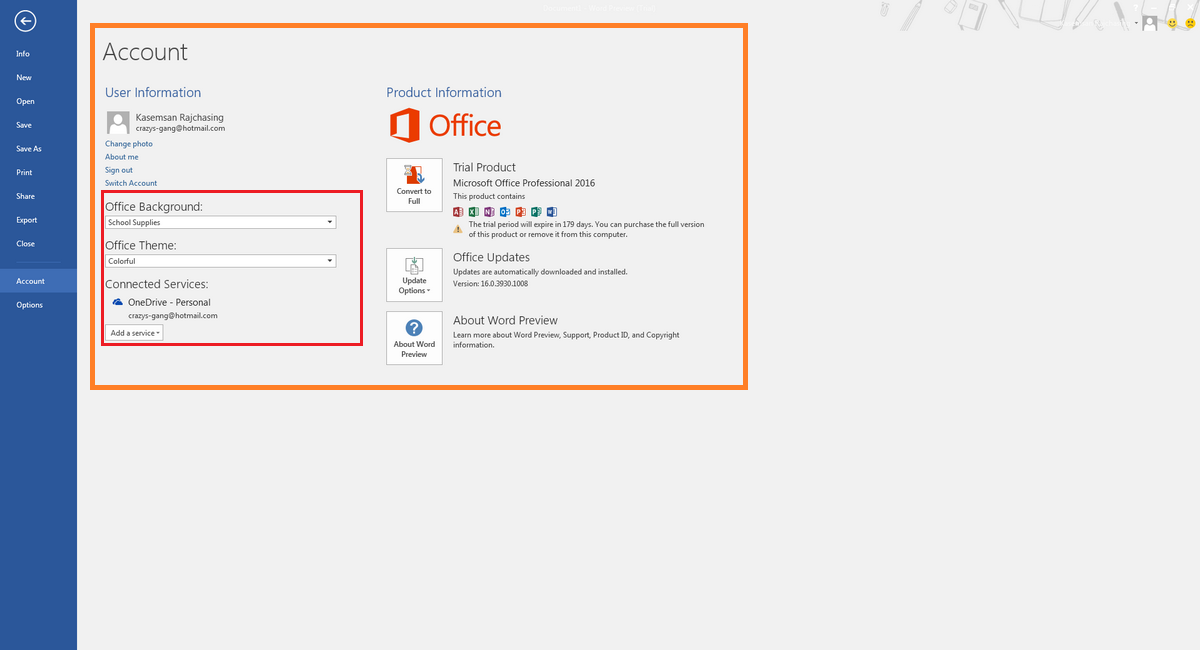Screen dimensions: 1200x650
Task: Click the Trial Product heading
Action: point(485,167)
